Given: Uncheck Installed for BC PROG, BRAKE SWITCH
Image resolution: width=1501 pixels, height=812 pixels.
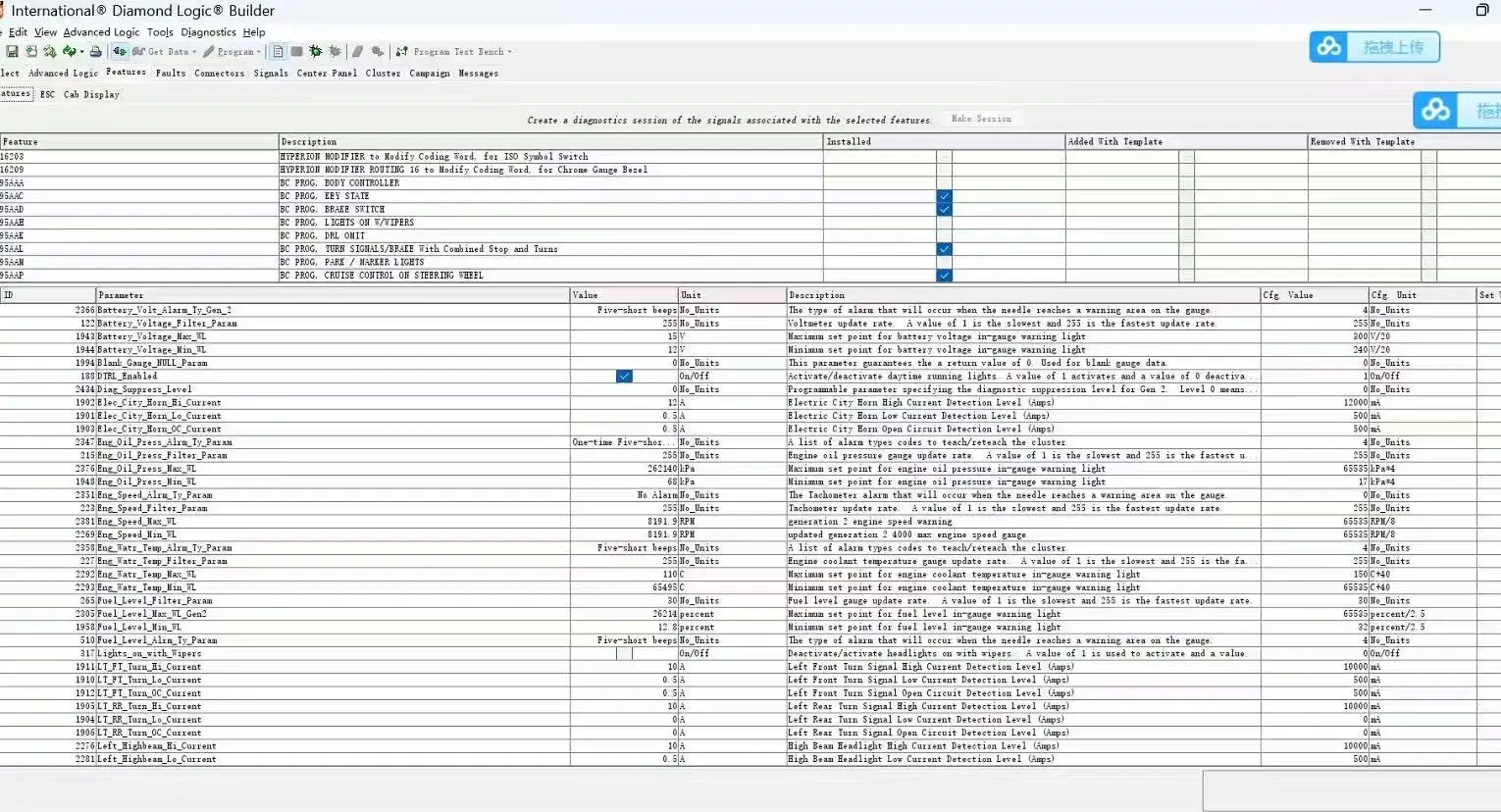Looking at the screenshot, I should [944, 209].
